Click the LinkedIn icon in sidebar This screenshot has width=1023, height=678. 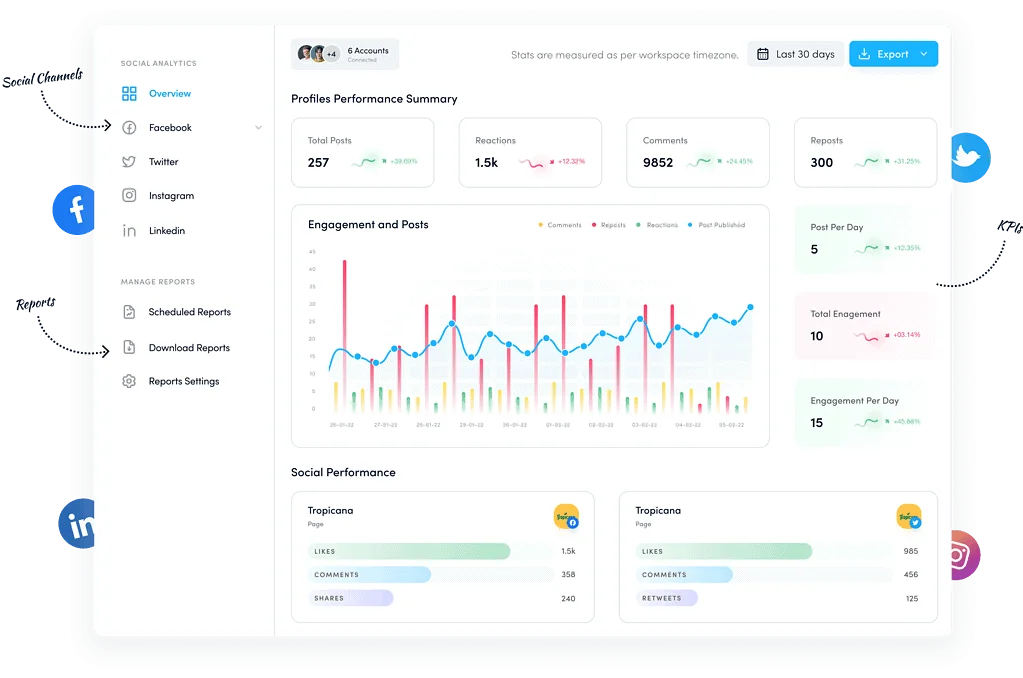tap(129, 231)
